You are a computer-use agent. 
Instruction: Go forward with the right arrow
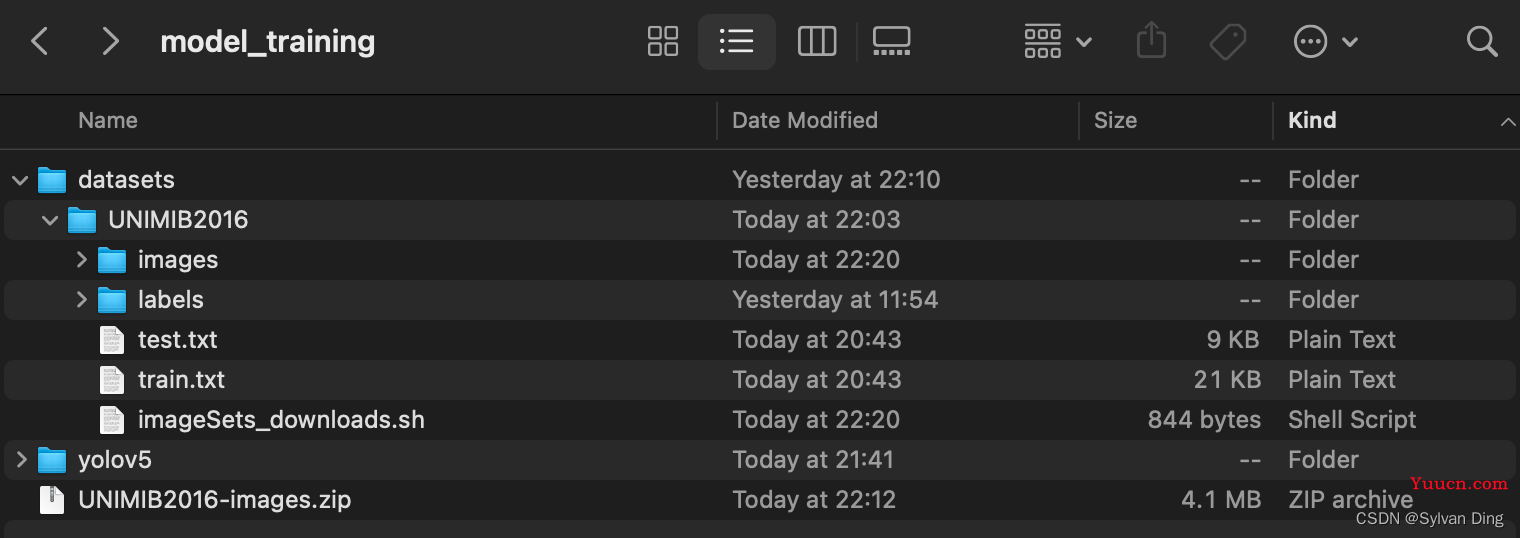(110, 41)
